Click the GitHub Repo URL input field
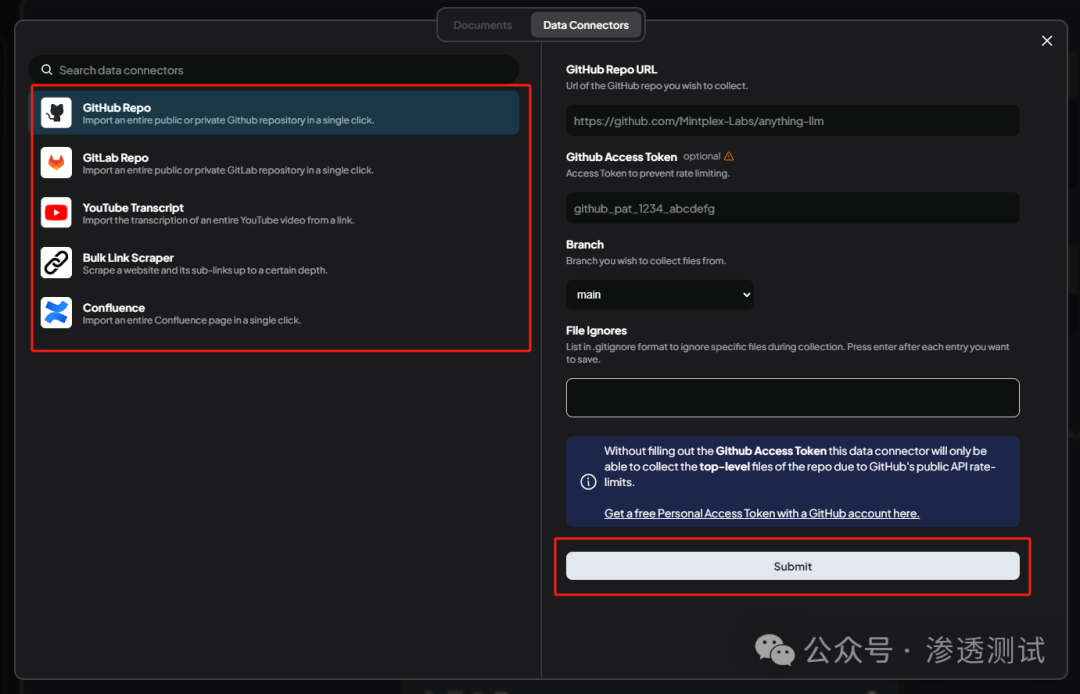 pyautogui.click(x=793, y=120)
